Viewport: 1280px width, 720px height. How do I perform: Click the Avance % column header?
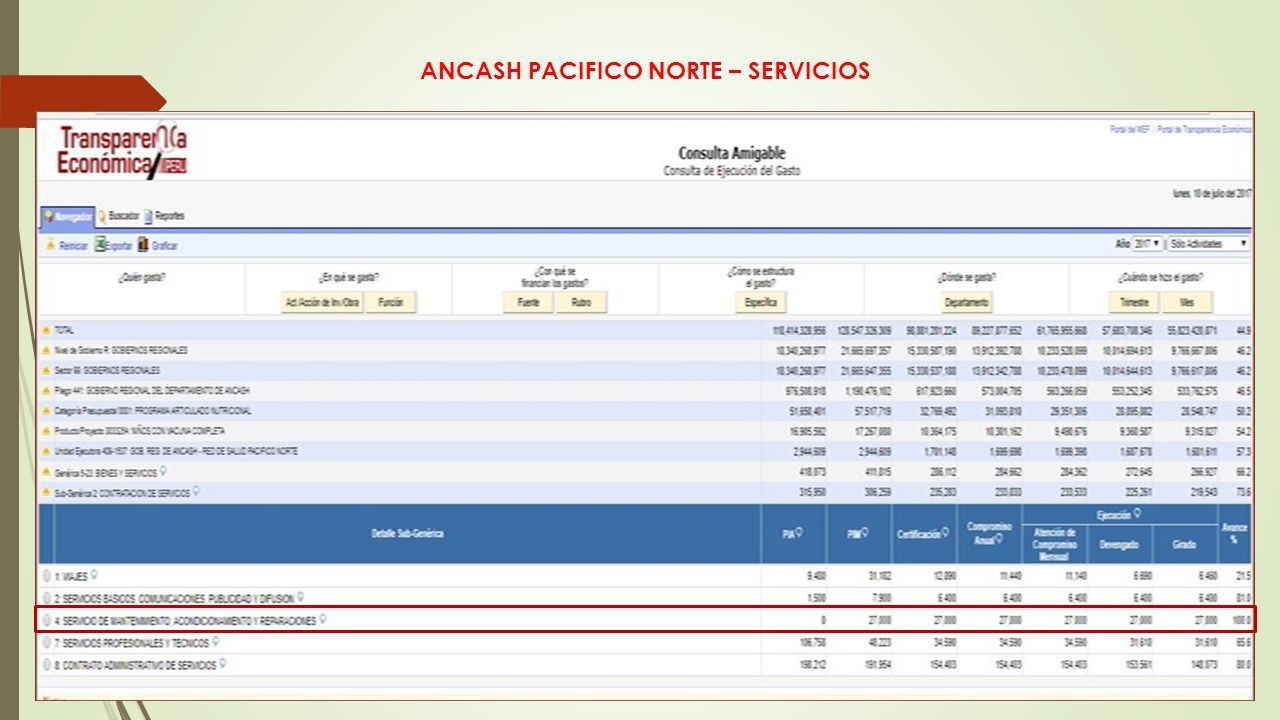point(1234,534)
